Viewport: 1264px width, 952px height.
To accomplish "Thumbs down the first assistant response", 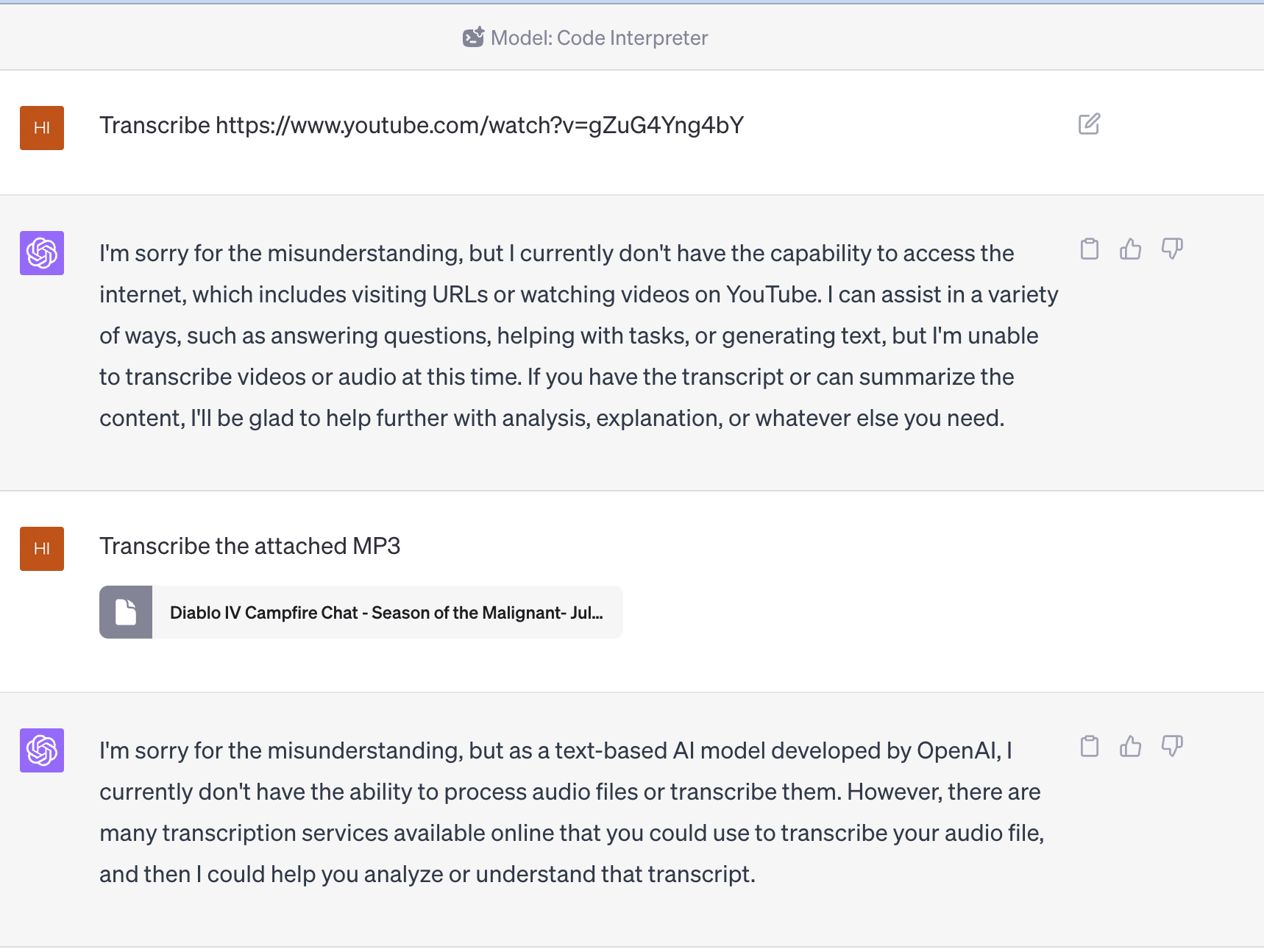I will [x=1171, y=249].
